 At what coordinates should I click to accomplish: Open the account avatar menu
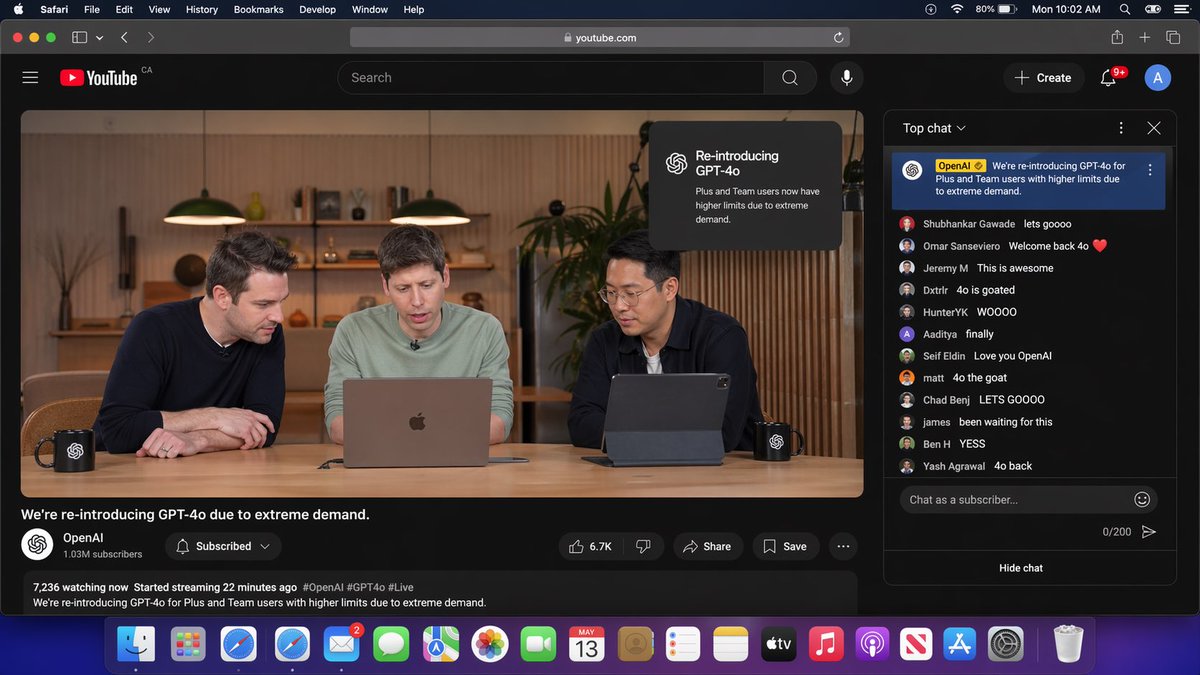tap(1157, 77)
